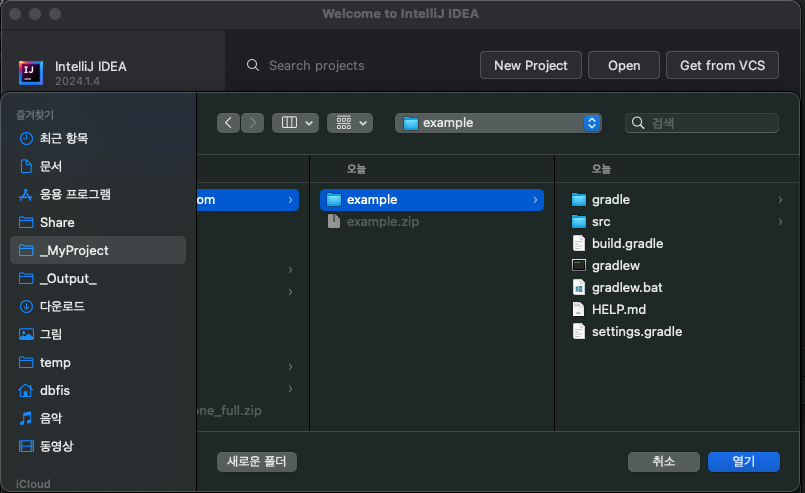Click the Applications icon beside 응용 프로그램

pyautogui.click(x=26, y=194)
